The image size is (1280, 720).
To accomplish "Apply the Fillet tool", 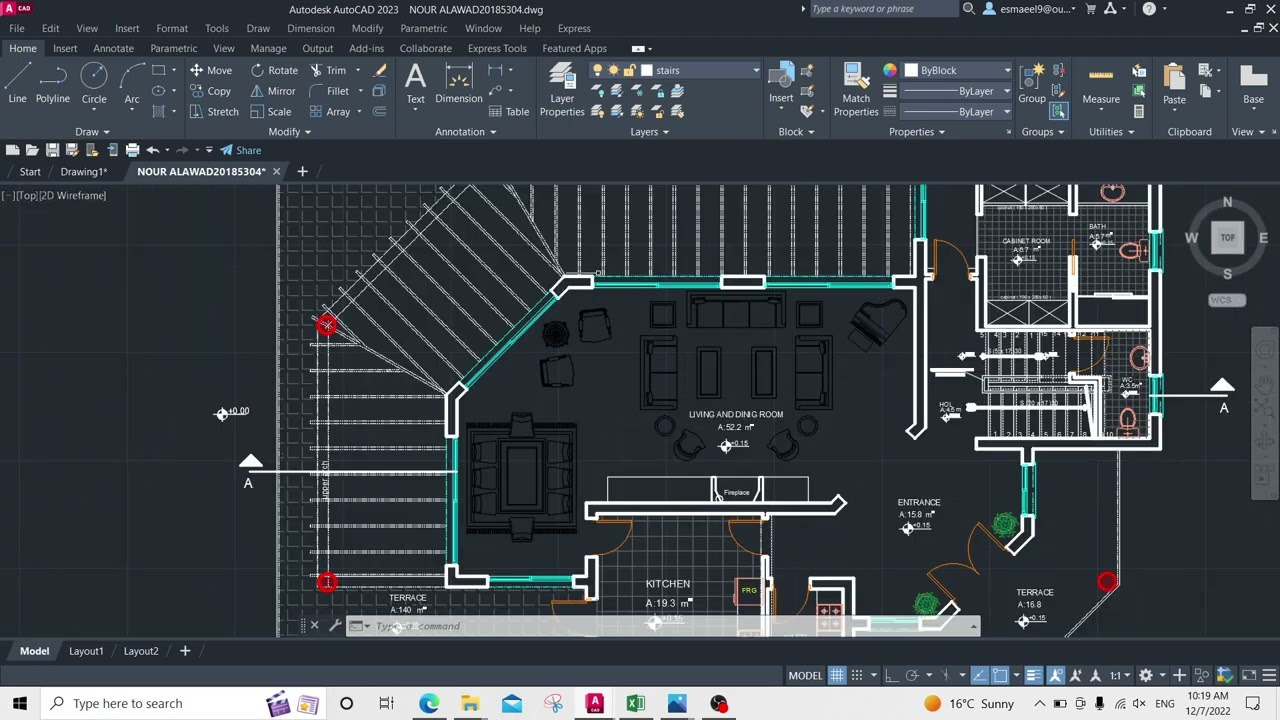I will point(329,91).
